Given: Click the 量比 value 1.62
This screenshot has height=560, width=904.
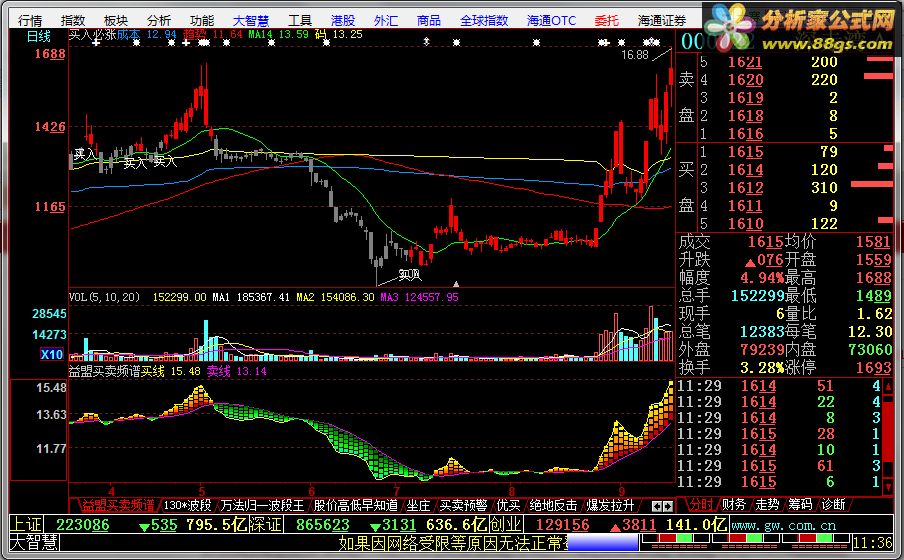Looking at the screenshot, I should [x=875, y=314].
